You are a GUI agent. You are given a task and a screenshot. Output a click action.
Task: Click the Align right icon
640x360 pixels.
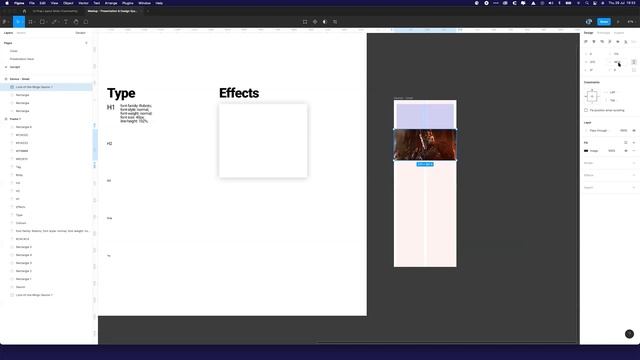coord(602,42)
